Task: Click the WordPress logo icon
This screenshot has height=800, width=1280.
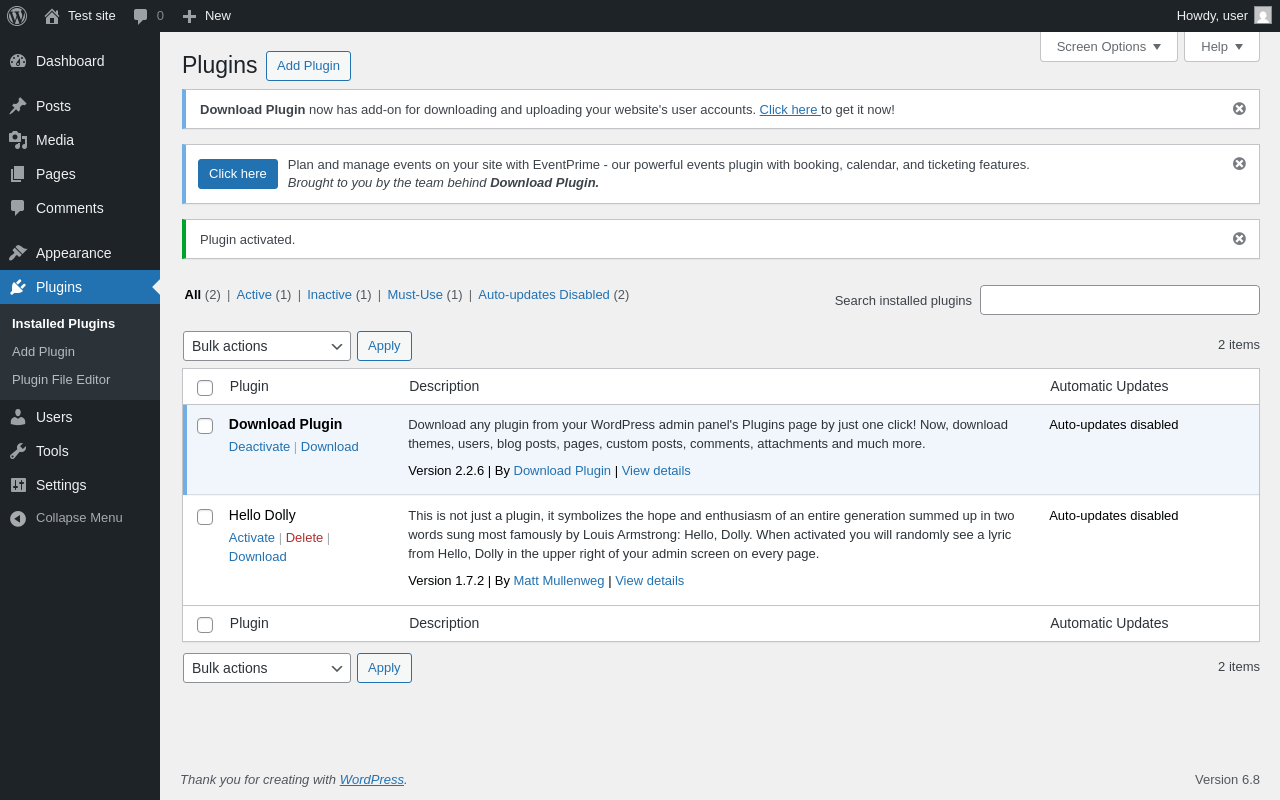Action: click(17, 16)
